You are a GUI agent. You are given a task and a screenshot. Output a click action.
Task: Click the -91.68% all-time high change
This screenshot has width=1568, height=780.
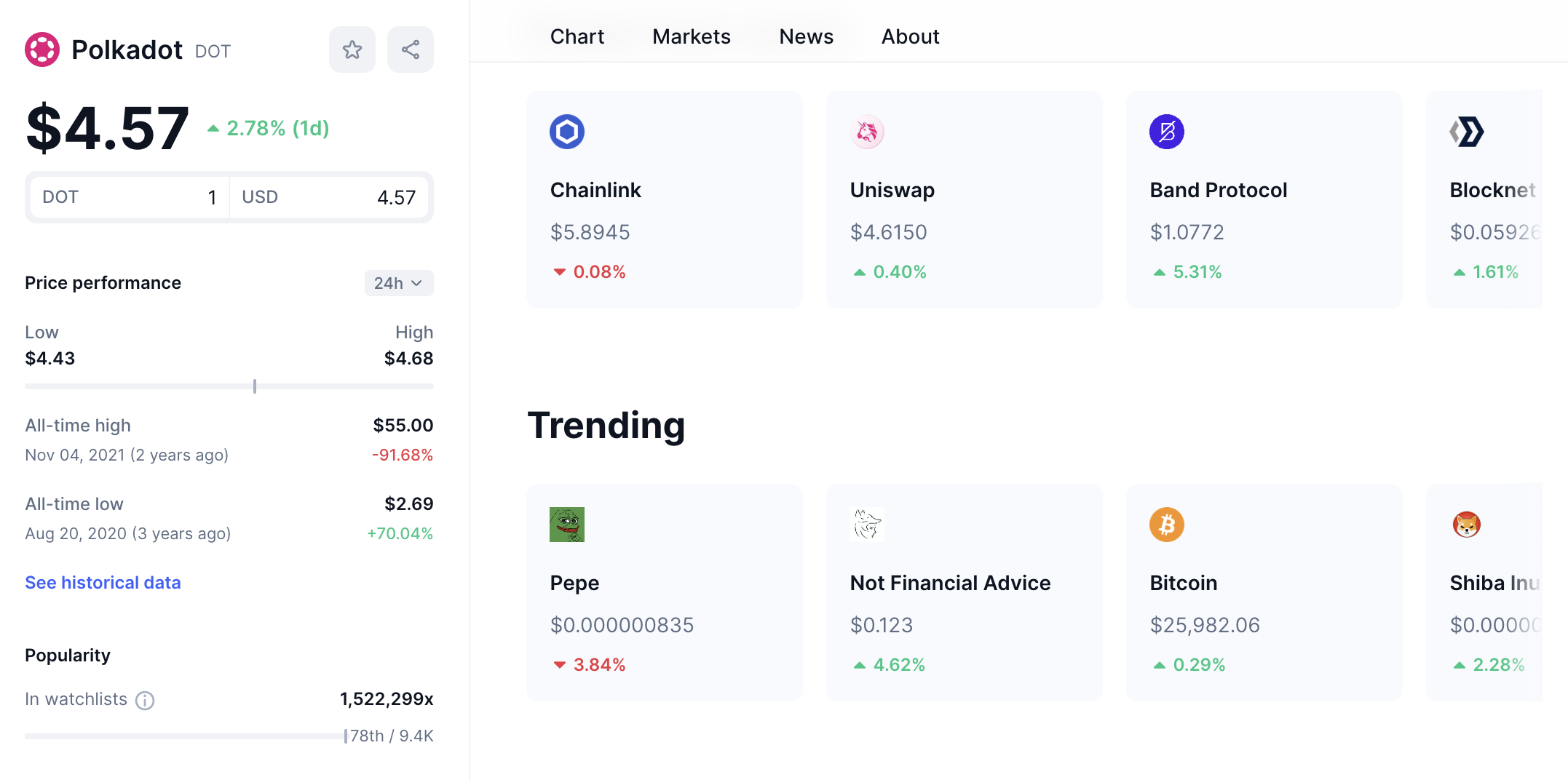pyautogui.click(x=403, y=455)
